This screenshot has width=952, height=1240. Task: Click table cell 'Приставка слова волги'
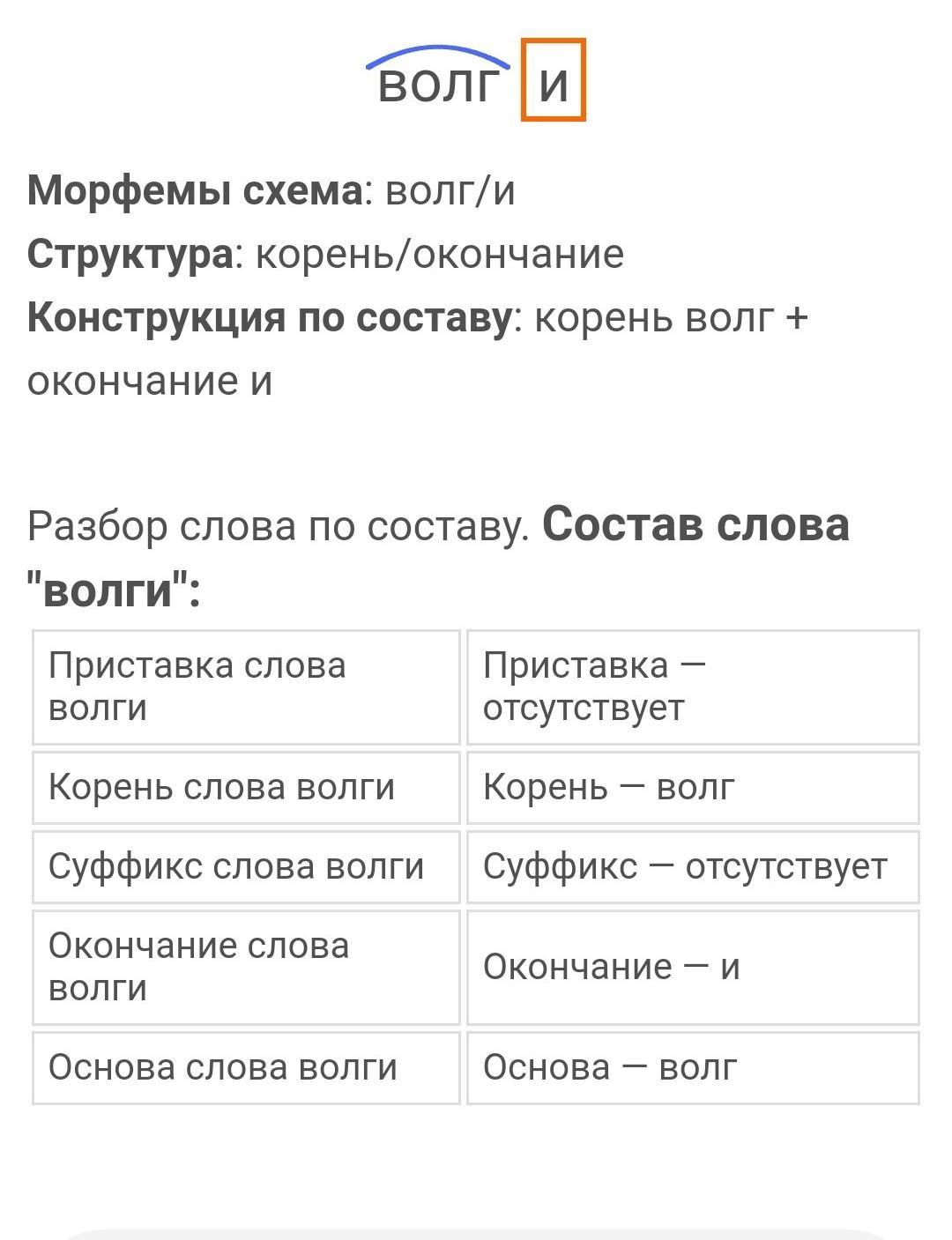point(247,687)
